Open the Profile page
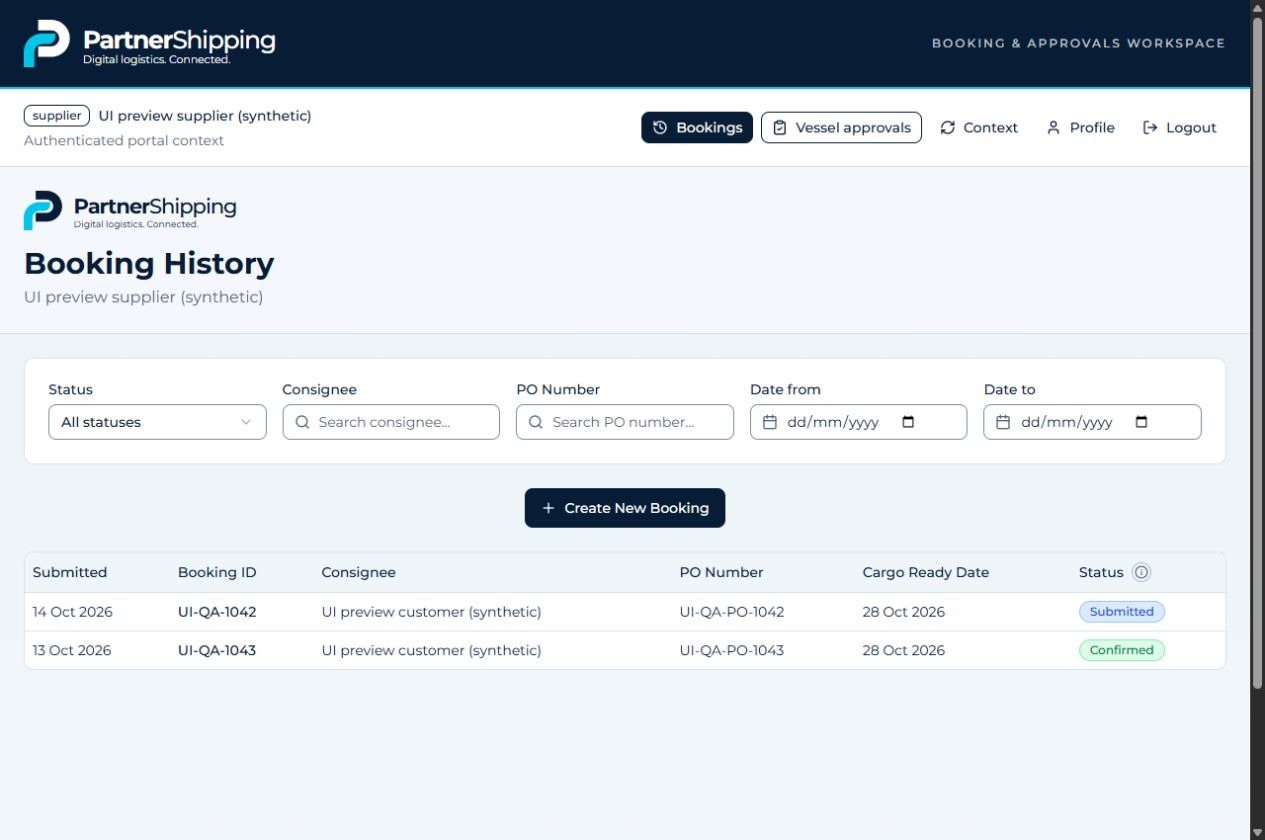Viewport: 1265px width, 840px height. (x=1080, y=128)
